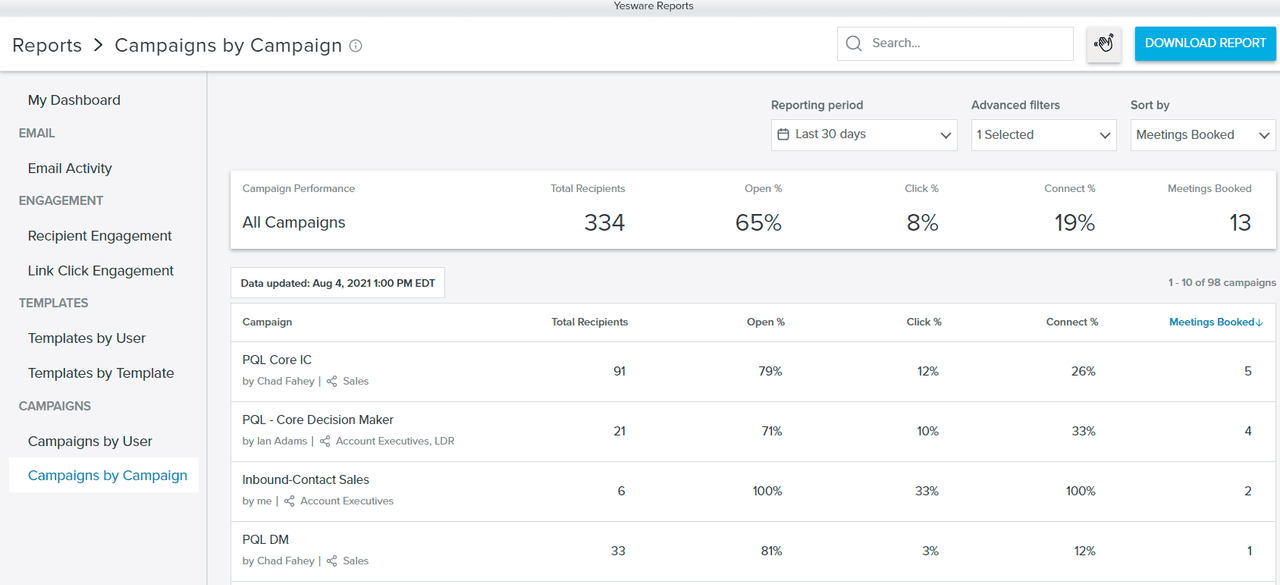Switch to the Email Activity section
1280x585 pixels.
pyautogui.click(x=69, y=168)
